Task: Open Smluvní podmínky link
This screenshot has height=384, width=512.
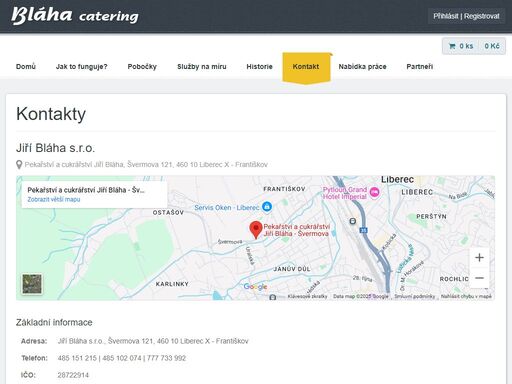Action: click(x=415, y=296)
